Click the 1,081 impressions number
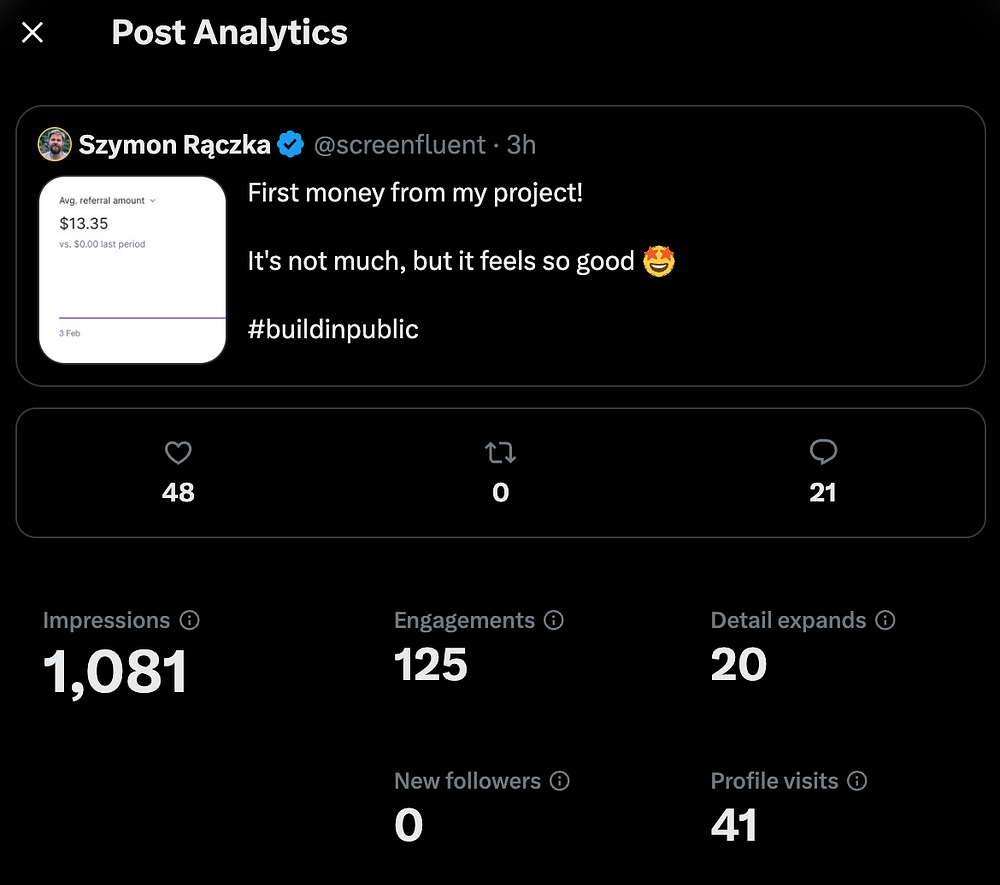This screenshot has width=1000, height=885. (x=116, y=670)
